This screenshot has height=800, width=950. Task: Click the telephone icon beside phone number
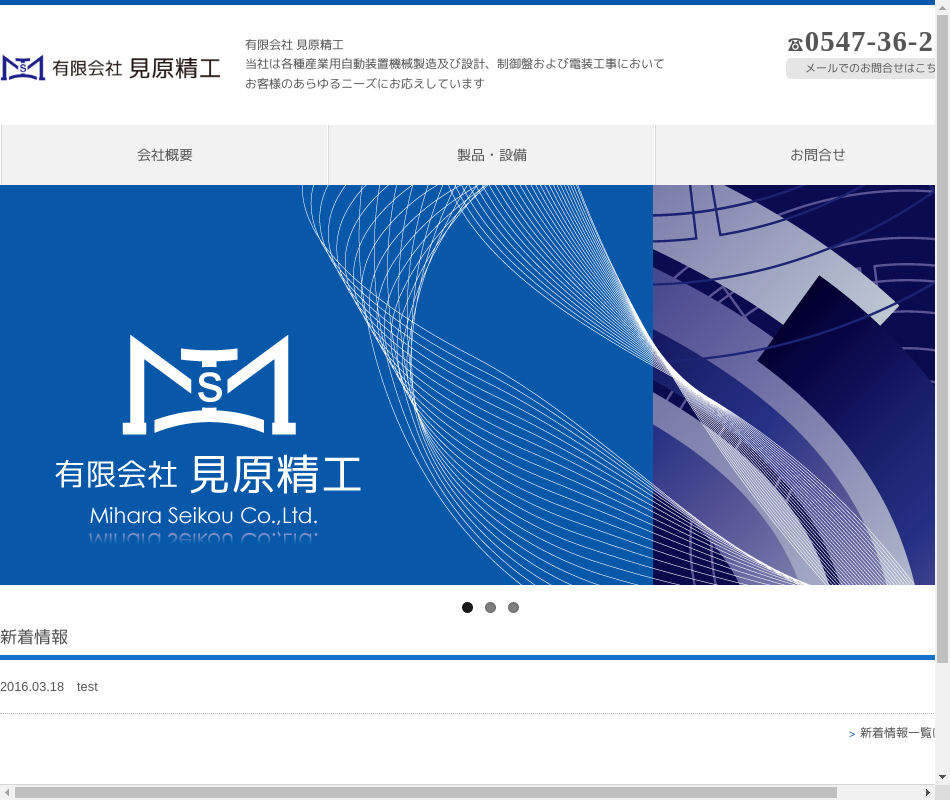[795, 44]
